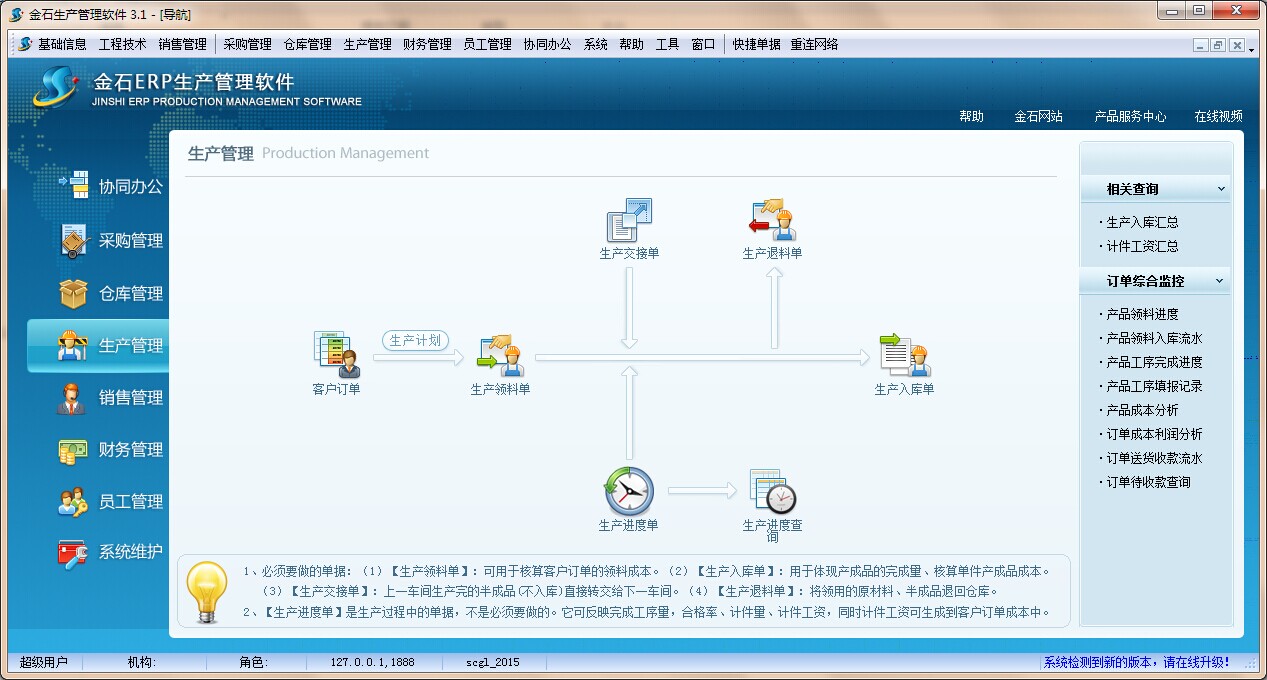The width and height of the screenshot is (1267, 680).
Task: Open the 金石网站 header link
Action: (x=1038, y=116)
